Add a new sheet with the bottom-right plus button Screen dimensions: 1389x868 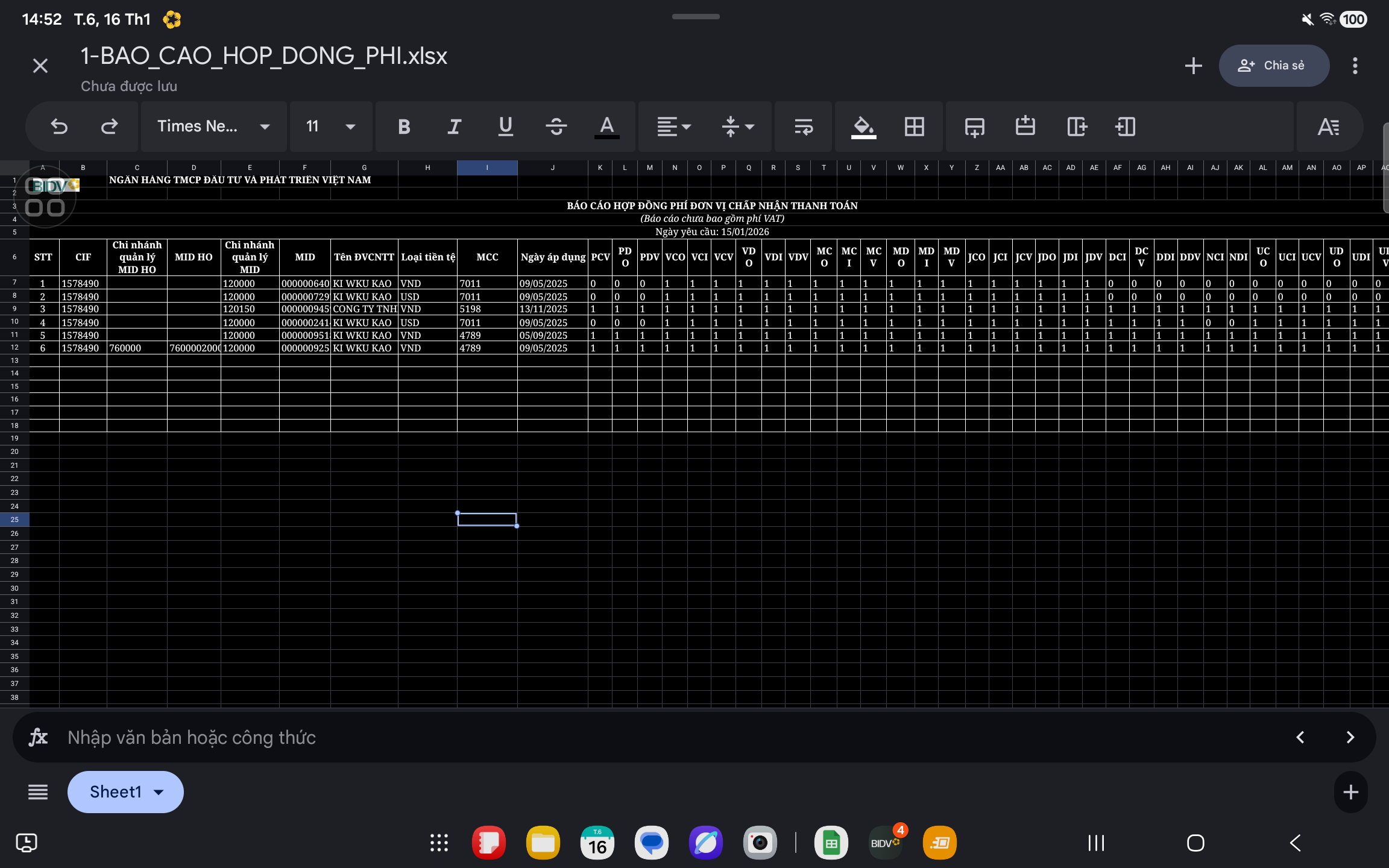pos(1350,792)
